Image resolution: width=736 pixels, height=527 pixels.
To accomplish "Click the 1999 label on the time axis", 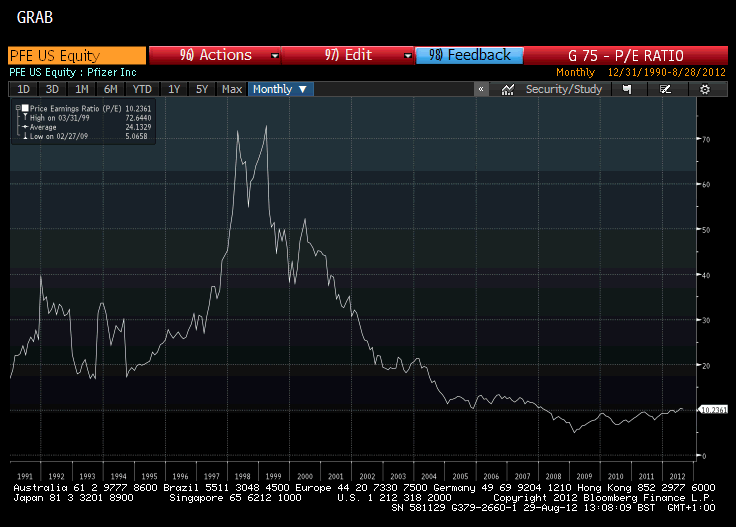I will [x=274, y=476].
